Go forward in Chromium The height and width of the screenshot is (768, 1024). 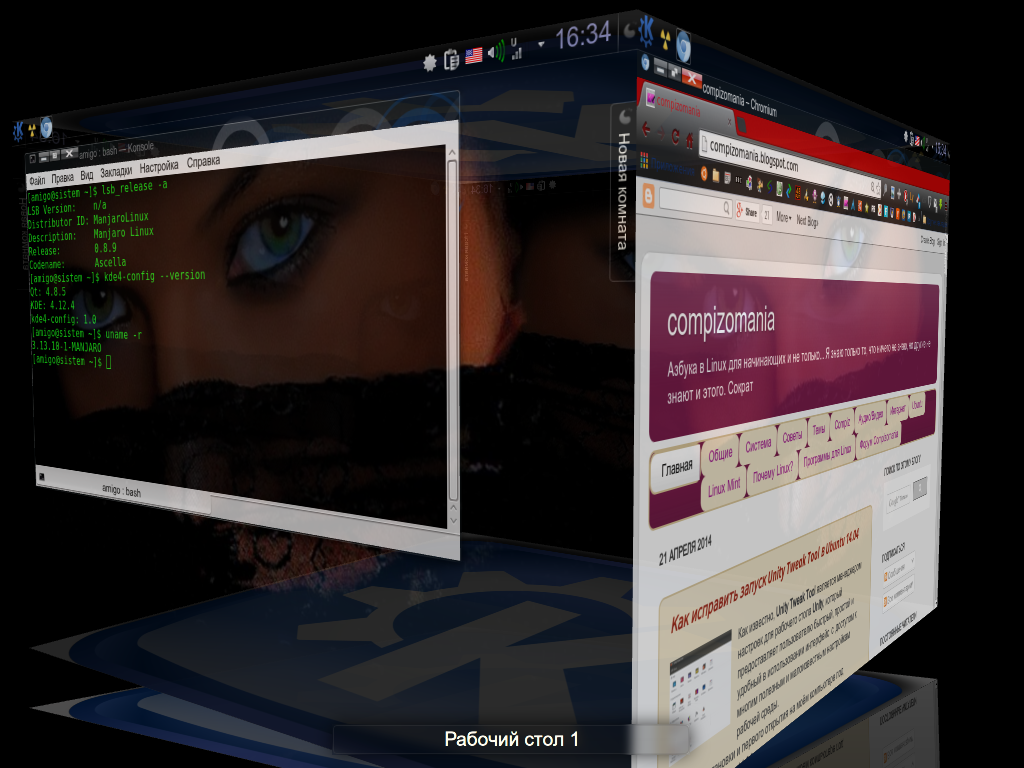point(660,134)
